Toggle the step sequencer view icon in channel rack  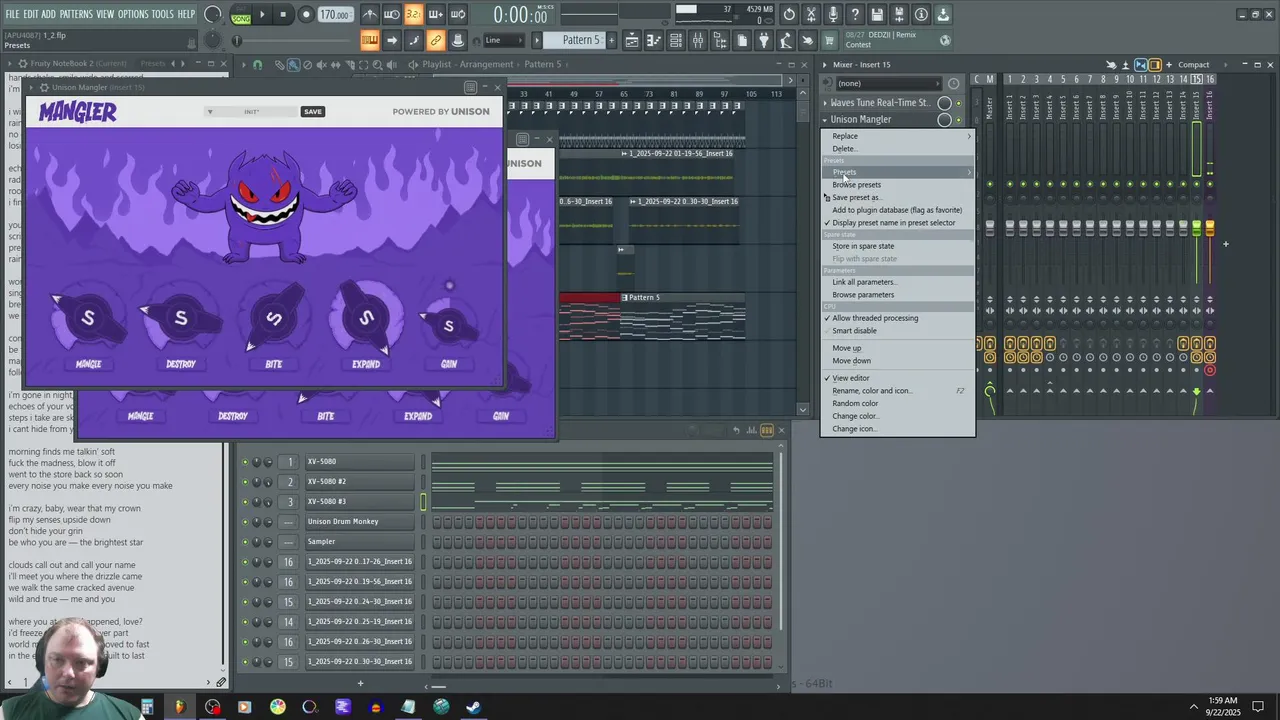pos(767,430)
